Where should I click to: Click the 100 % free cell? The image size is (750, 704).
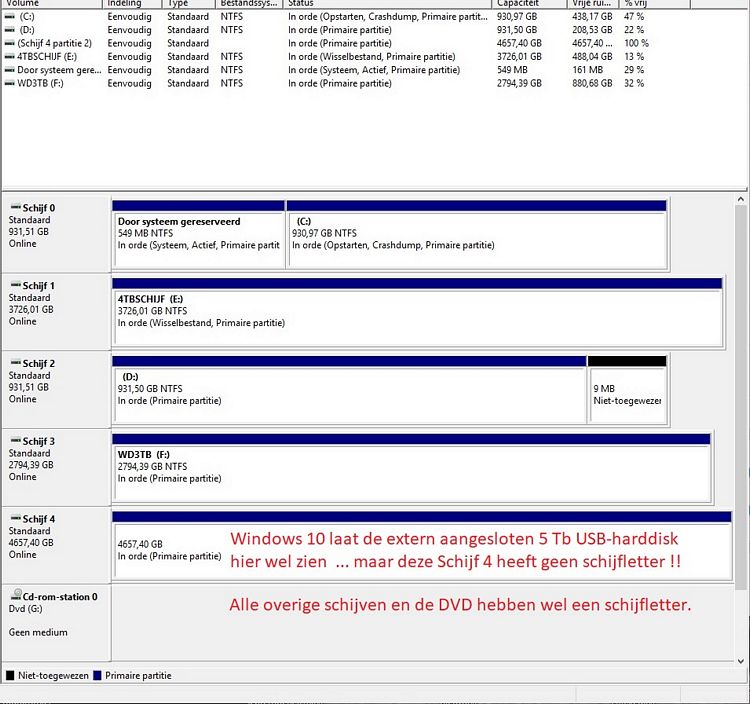[x=636, y=44]
